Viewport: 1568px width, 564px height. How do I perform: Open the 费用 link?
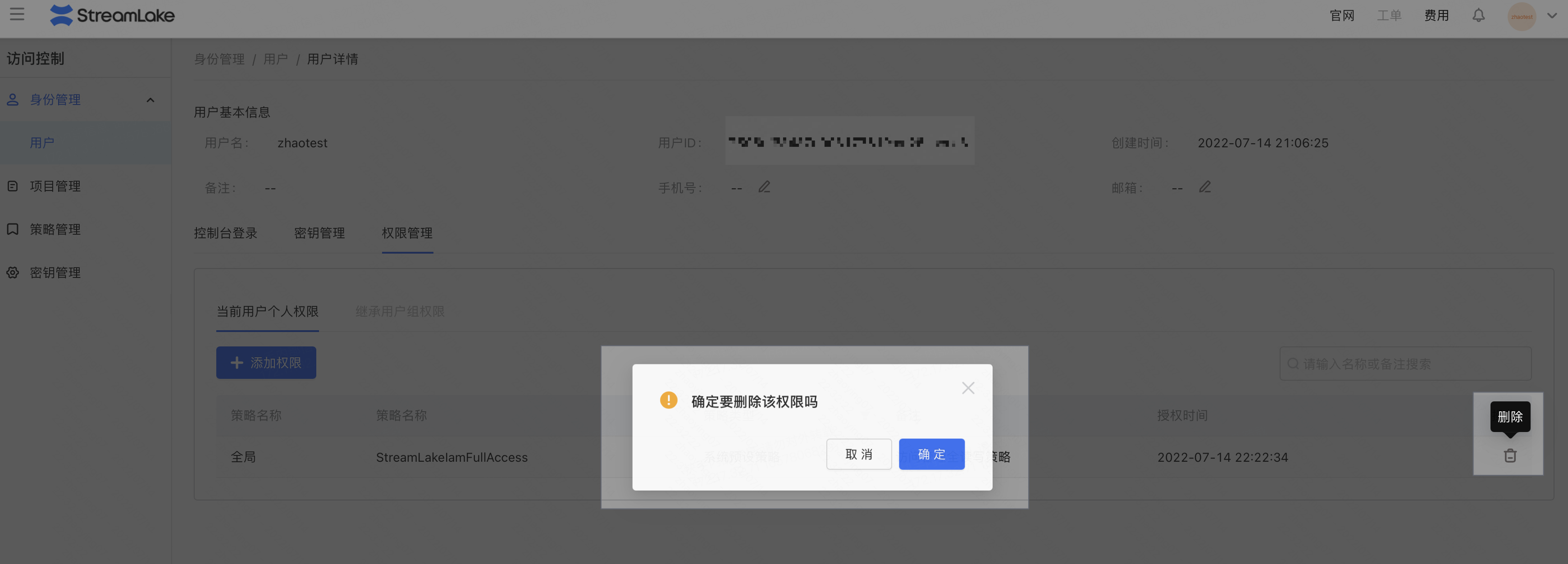click(x=1436, y=15)
